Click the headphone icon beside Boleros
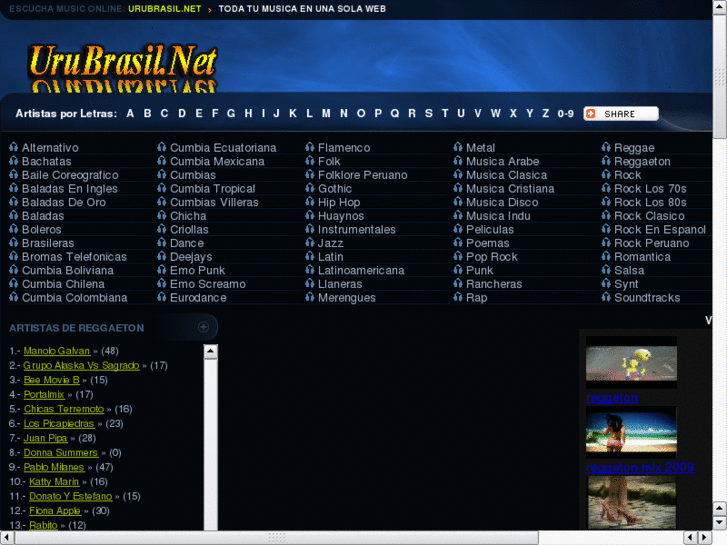The height and width of the screenshot is (545, 727). click(x=13, y=229)
